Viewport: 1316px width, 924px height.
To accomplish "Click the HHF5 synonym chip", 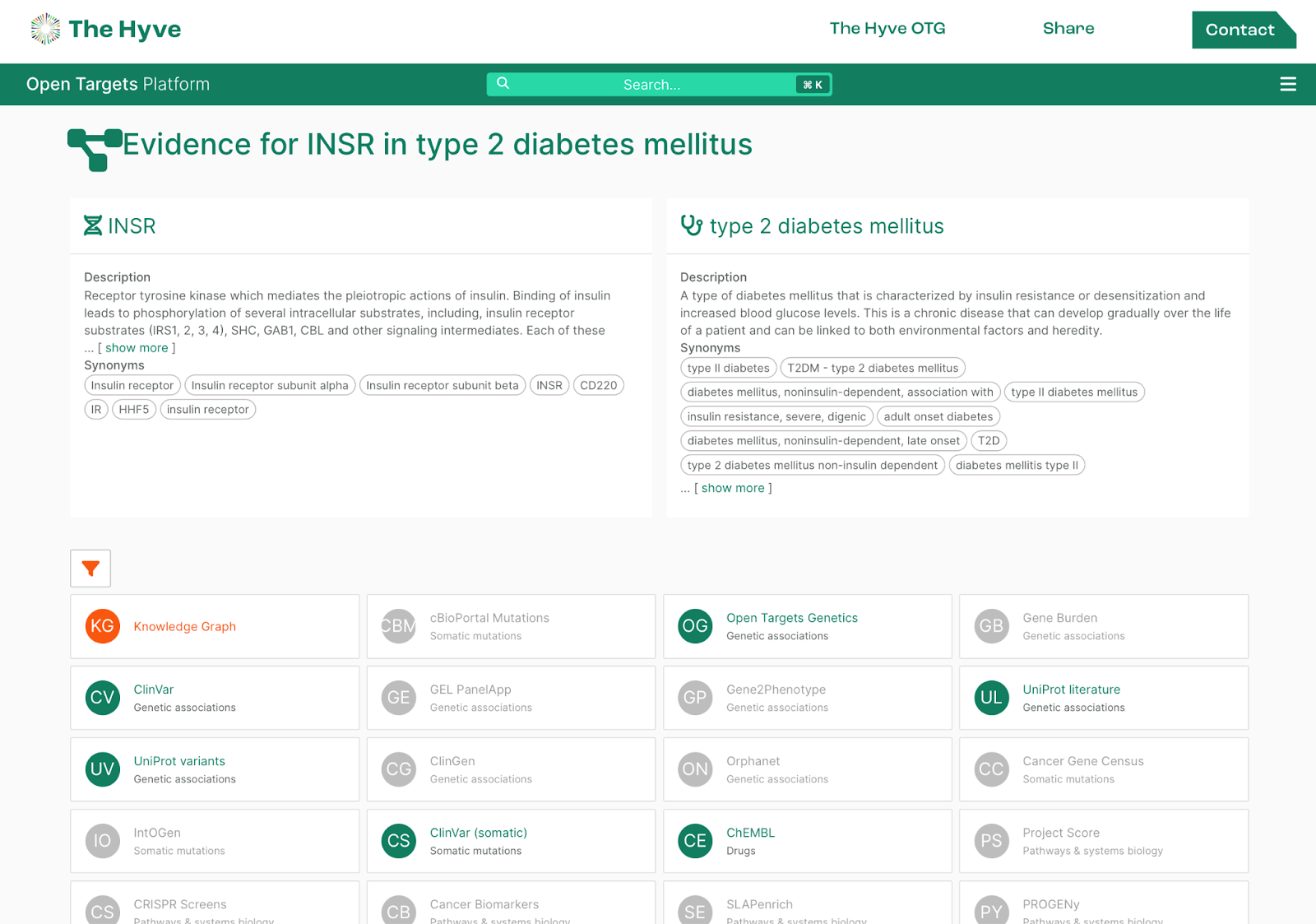I will [x=134, y=409].
